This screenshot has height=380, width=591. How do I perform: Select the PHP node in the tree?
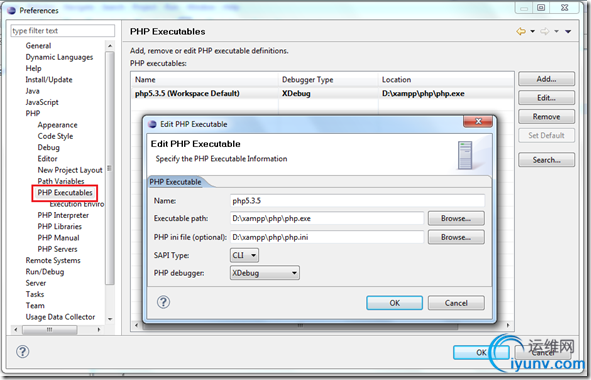33,113
